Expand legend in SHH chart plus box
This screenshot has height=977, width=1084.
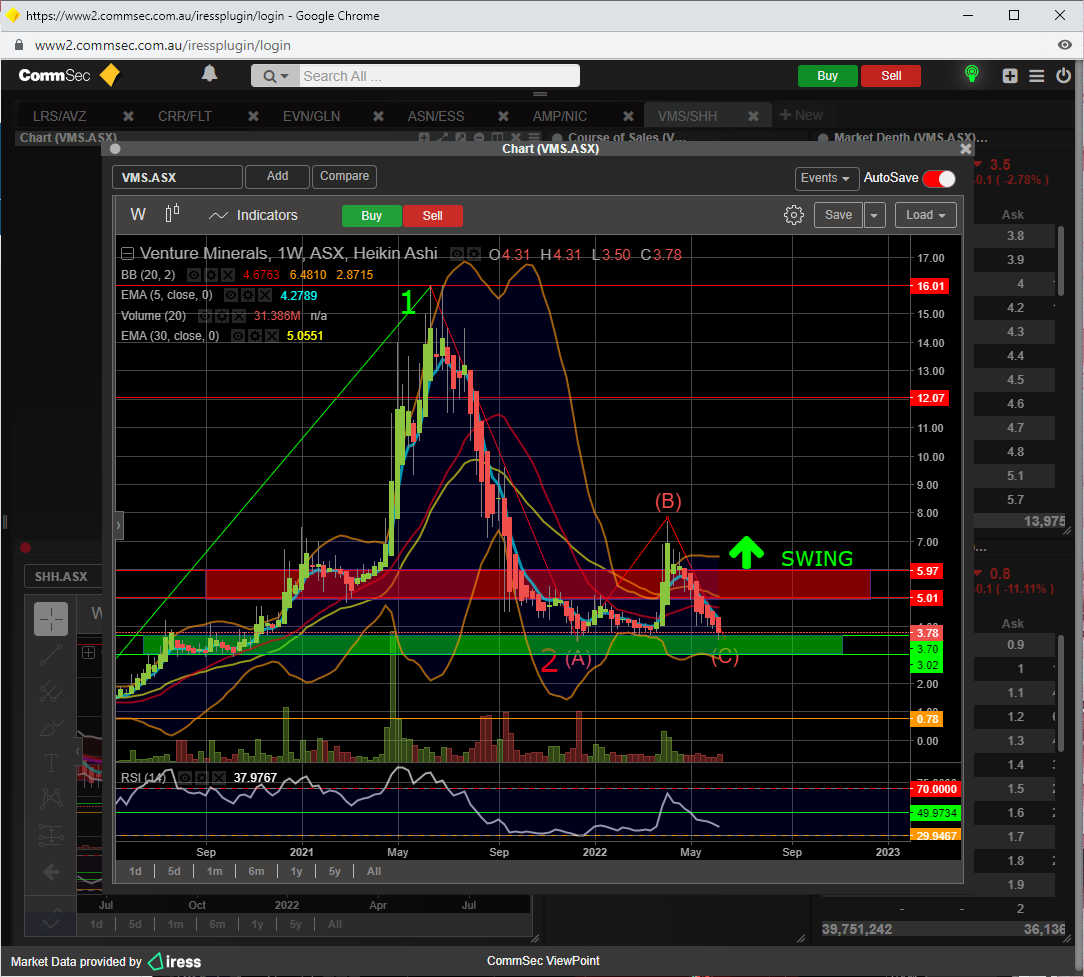pyautogui.click(x=88, y=653)
